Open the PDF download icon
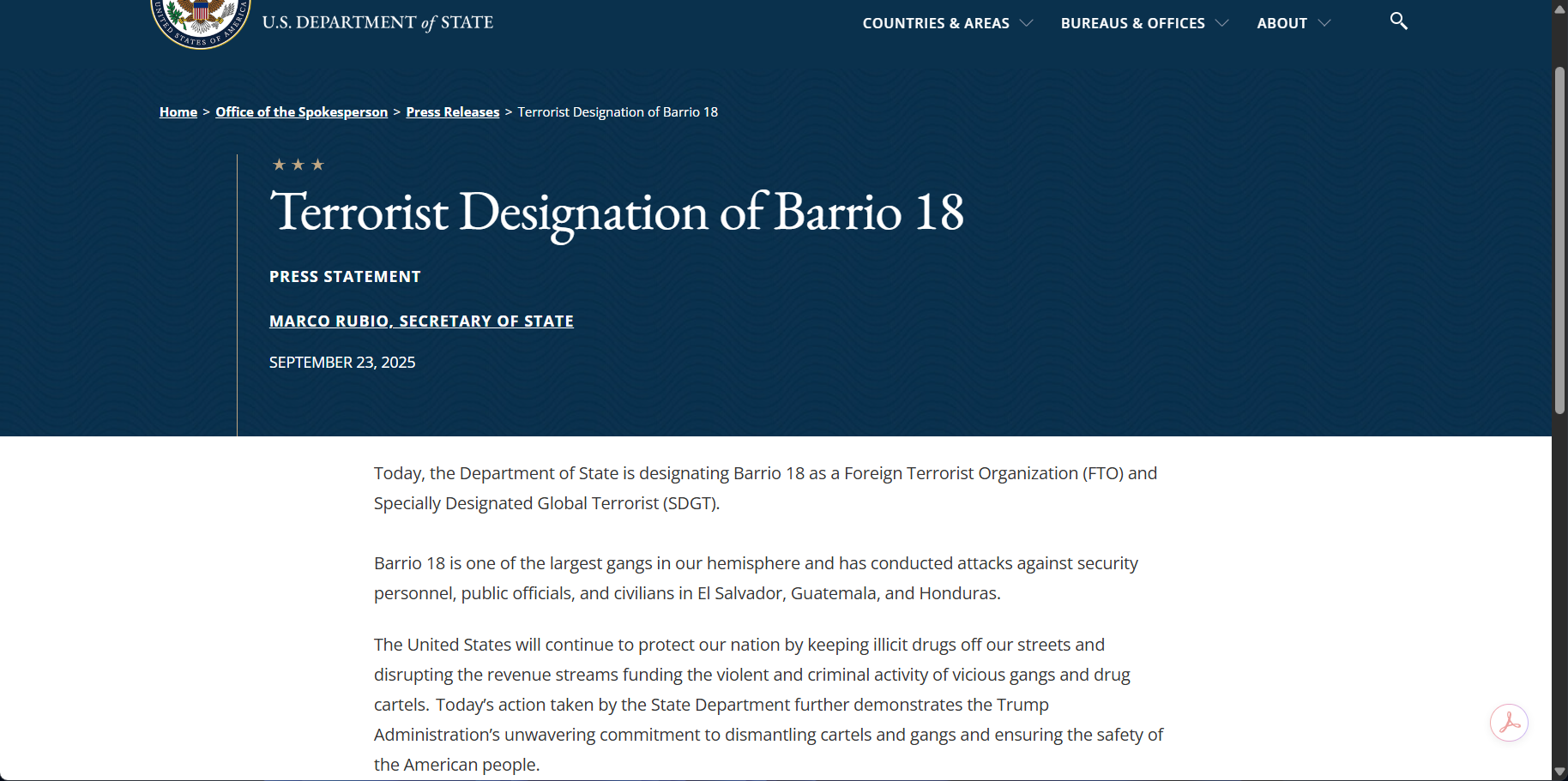Image resolution: width=1568 pixels, height=781 pixels. (x=1509, y=723)
